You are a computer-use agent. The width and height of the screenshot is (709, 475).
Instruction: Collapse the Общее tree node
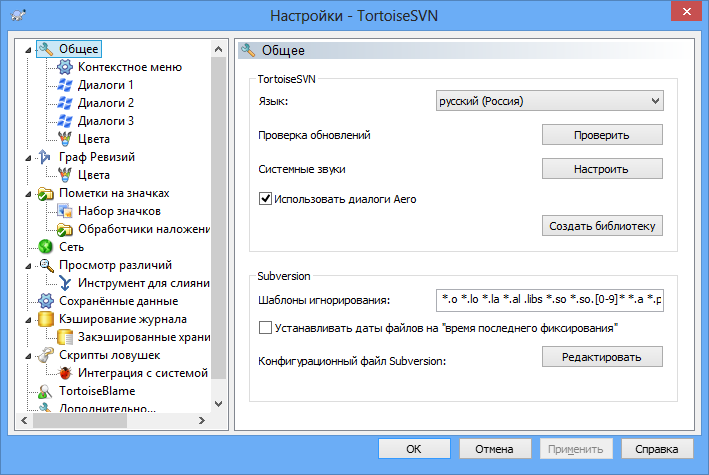28,50
